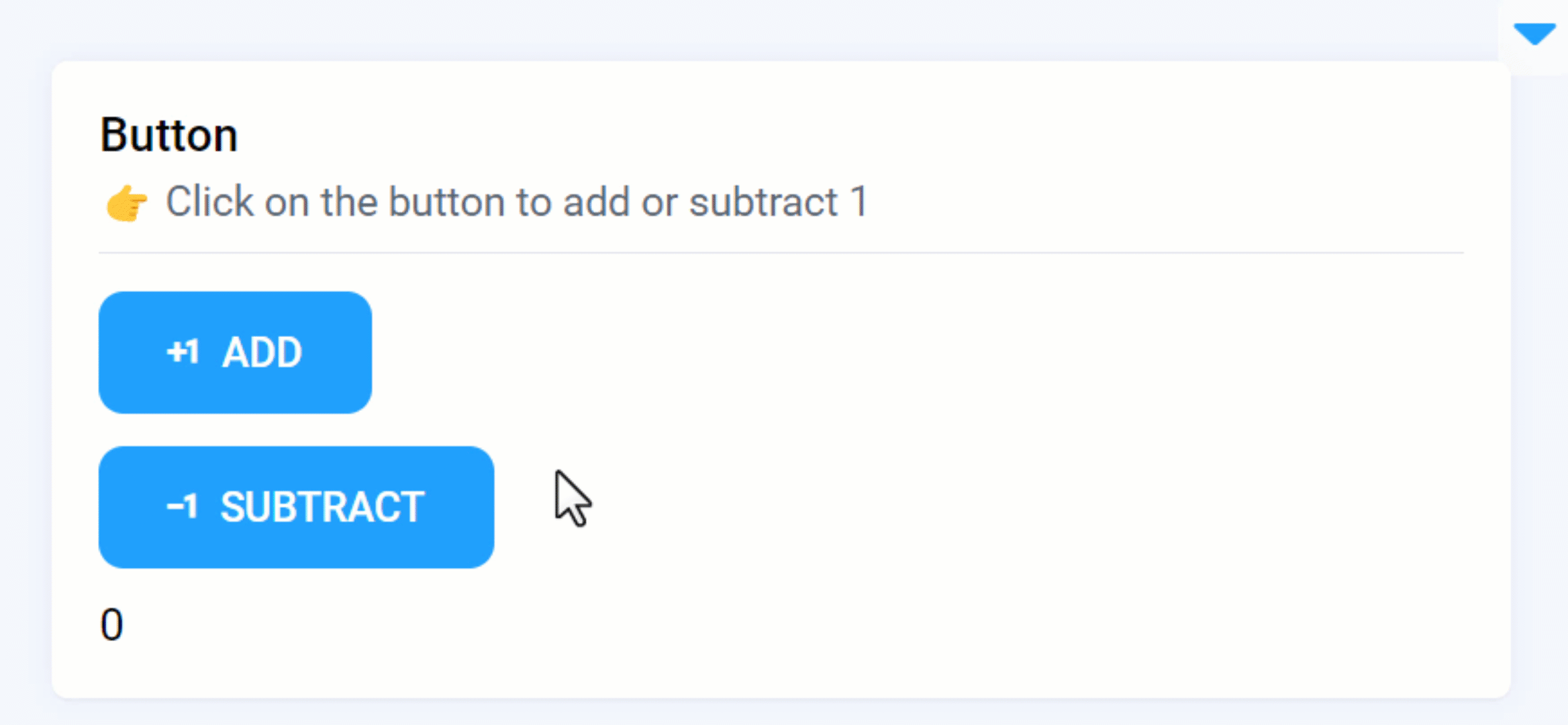
Task: Click the word "the" in the instruction
Action: (x=349, y=201)
